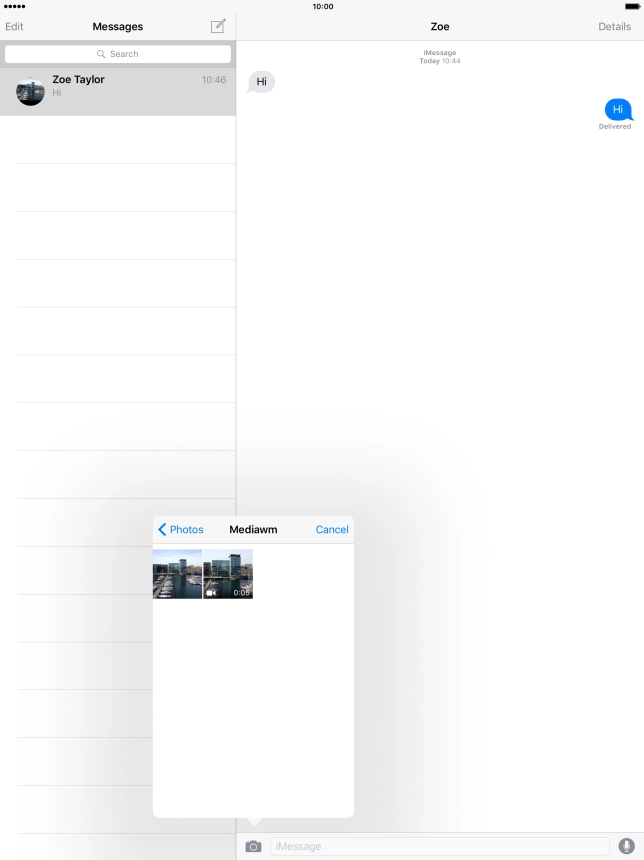This screenshot has width=644, height=860.
Task: Tap Zoe Taylor's contact avatar
Action: (x=30, y=91)
